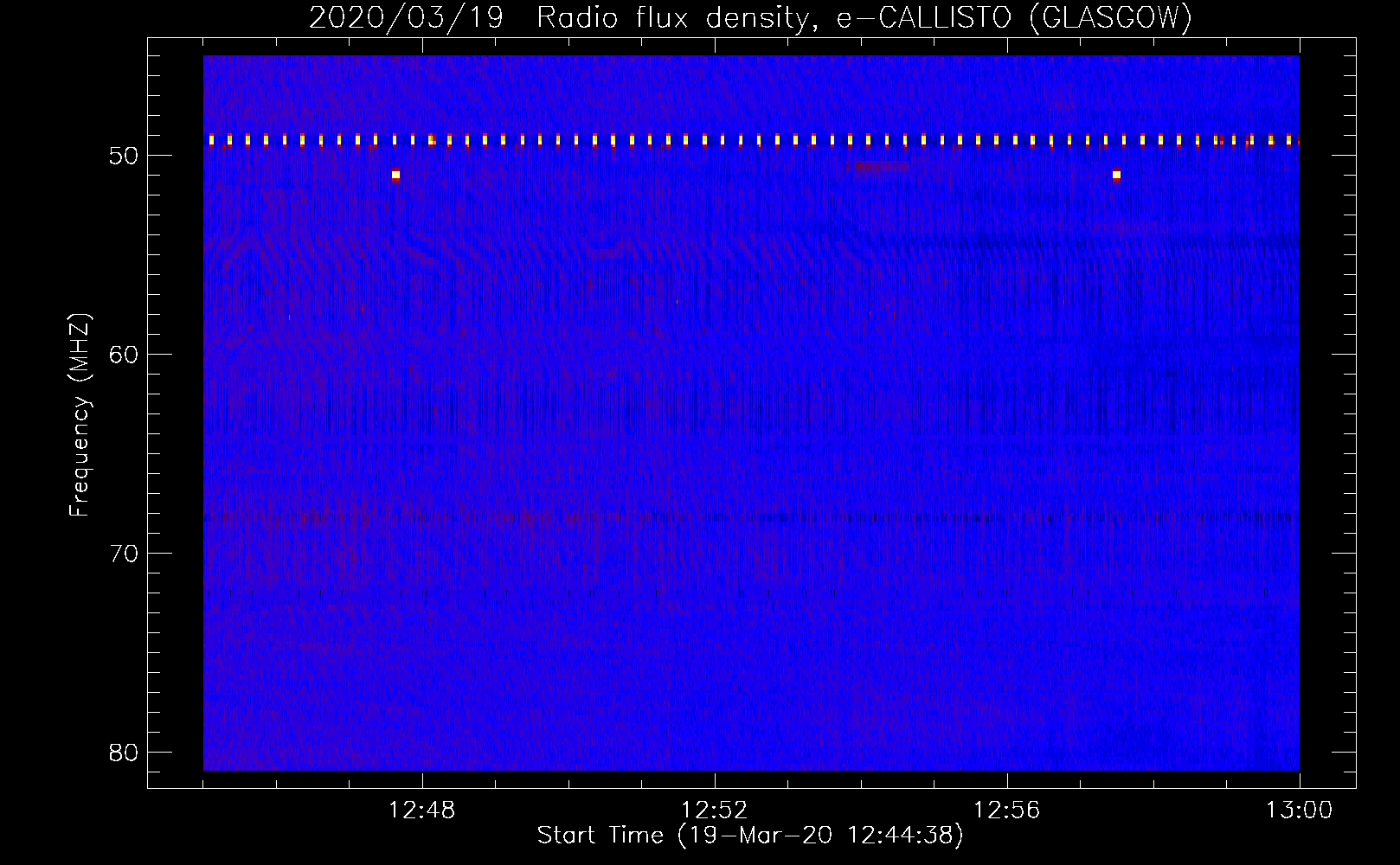
Task: Click the 12:52 time tick label
Action: [x=715, y=811]
